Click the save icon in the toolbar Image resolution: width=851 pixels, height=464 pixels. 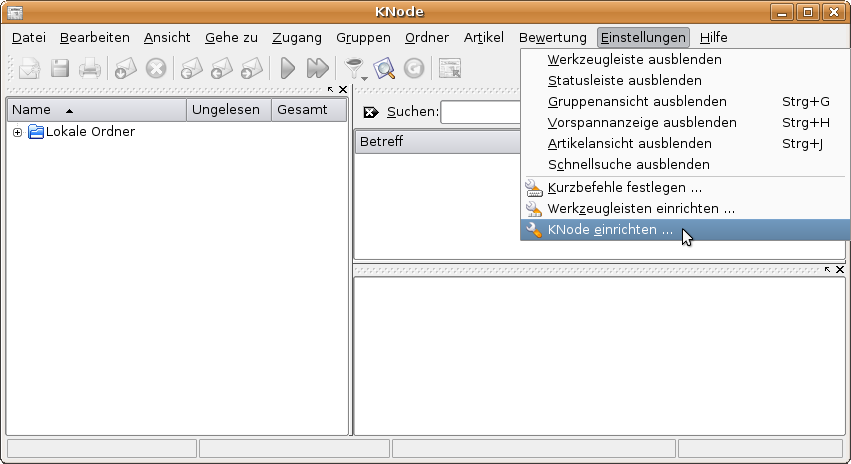pyautogui.click(x=60, y=69)
